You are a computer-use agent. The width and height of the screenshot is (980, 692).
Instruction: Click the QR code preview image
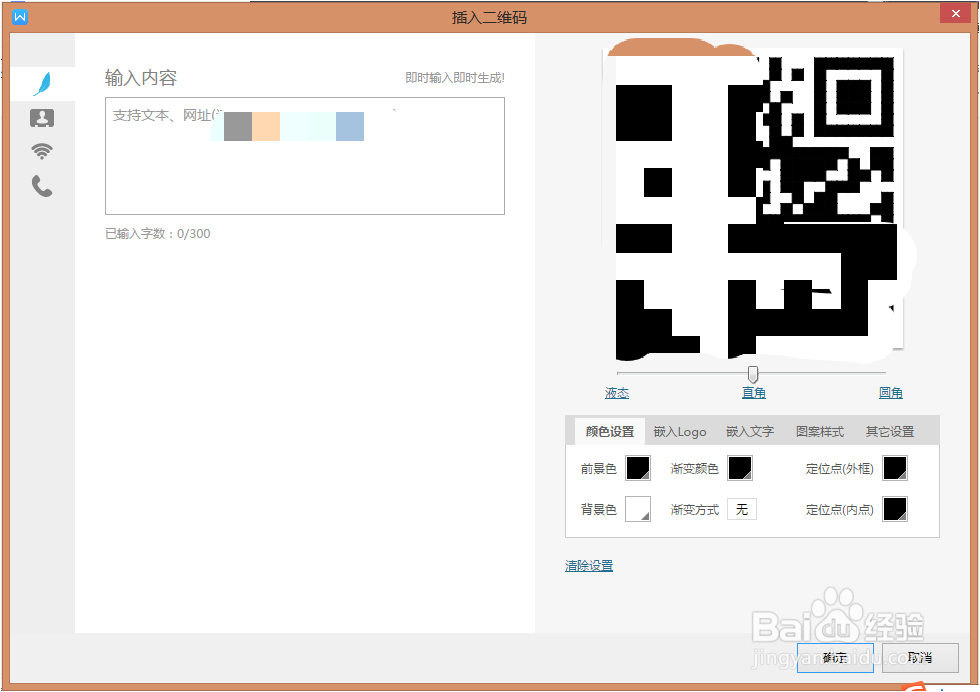(x=753, y=200)
